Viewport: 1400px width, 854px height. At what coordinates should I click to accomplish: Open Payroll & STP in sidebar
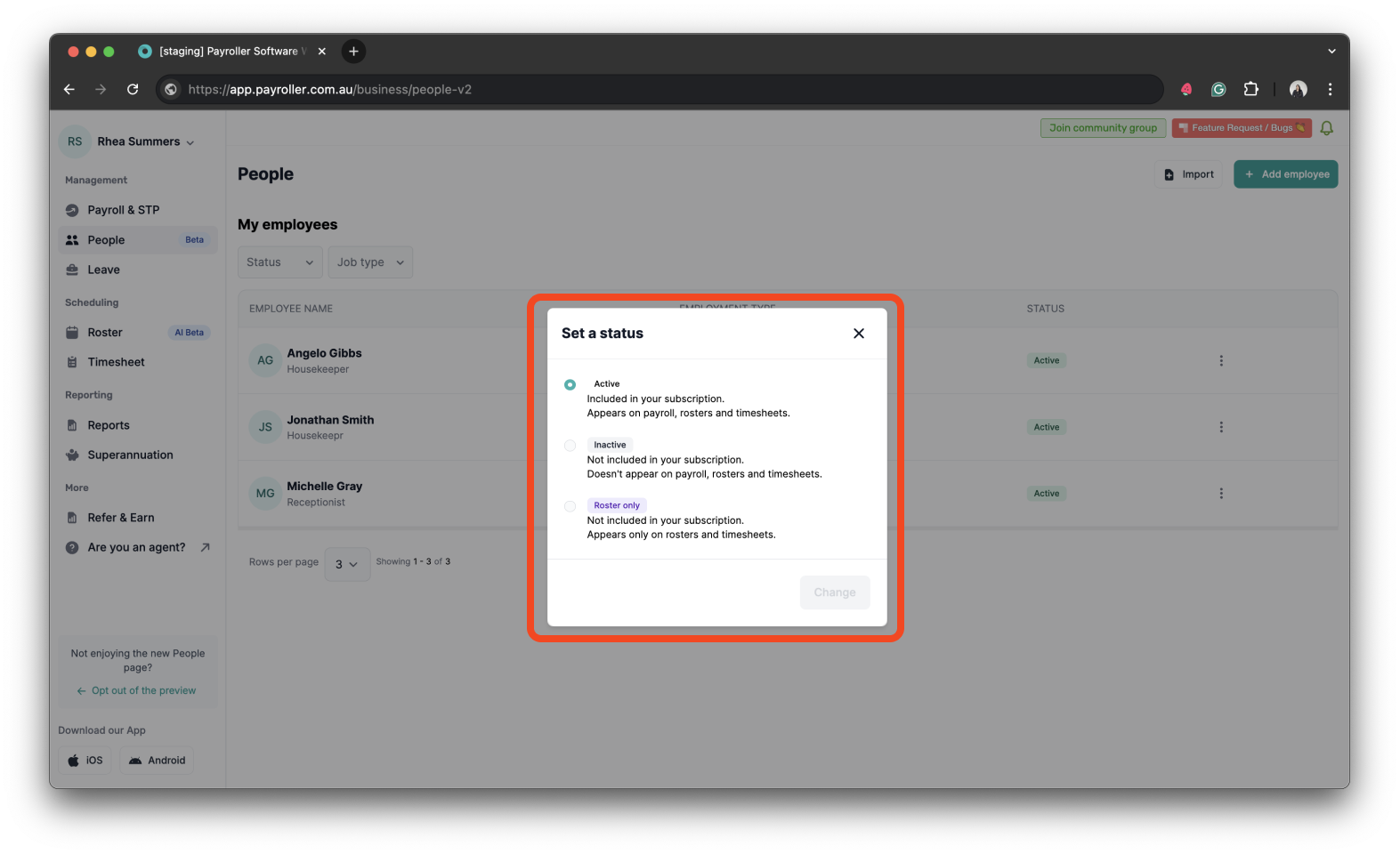coord(123,210)
